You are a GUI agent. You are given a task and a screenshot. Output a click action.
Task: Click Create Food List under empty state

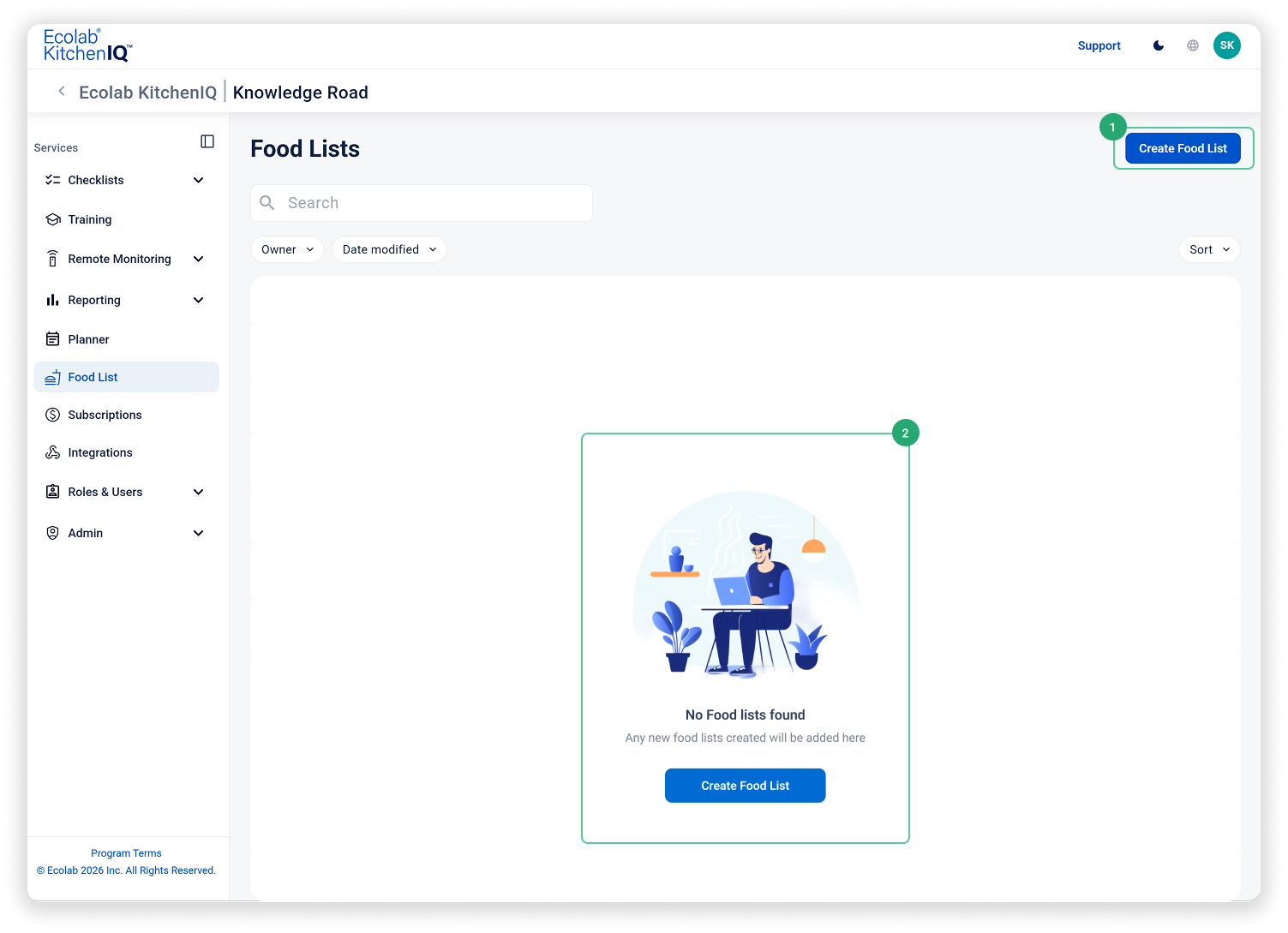pyautogui.click(x=745, y=786)
